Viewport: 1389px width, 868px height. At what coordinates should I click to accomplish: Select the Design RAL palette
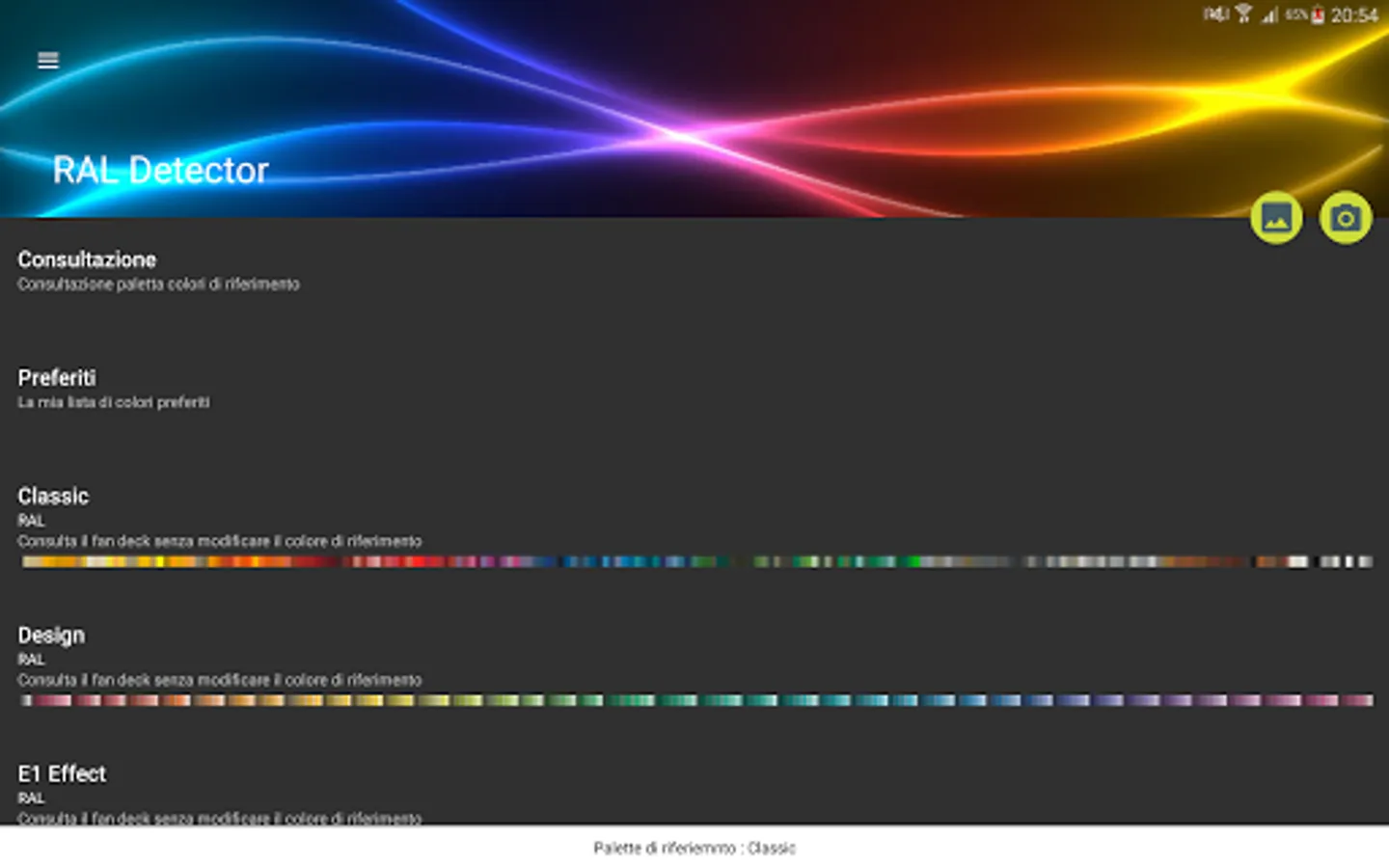click(694, 669)
